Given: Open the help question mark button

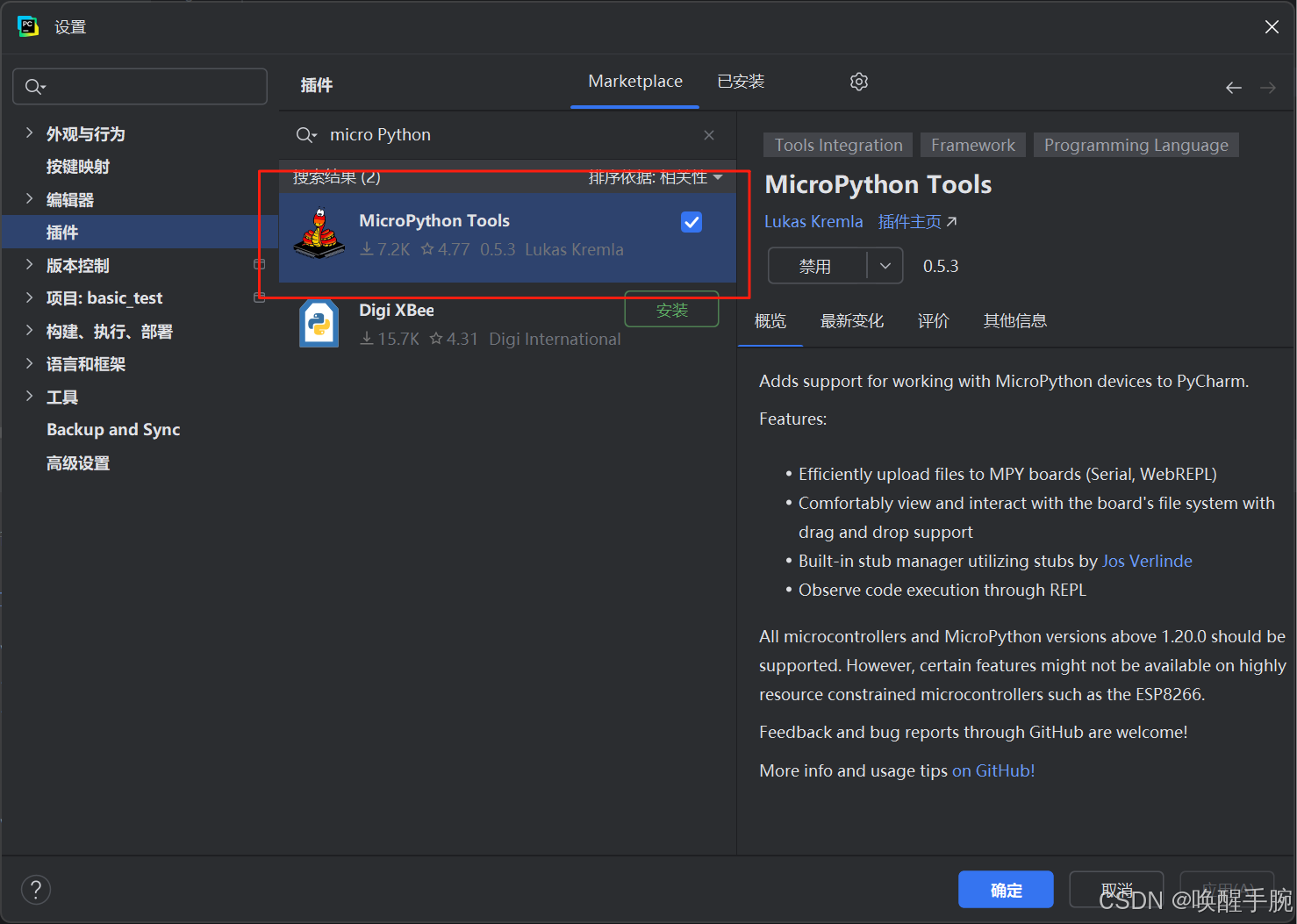Looking at the screenshot, I should click(x=36, y=890).
